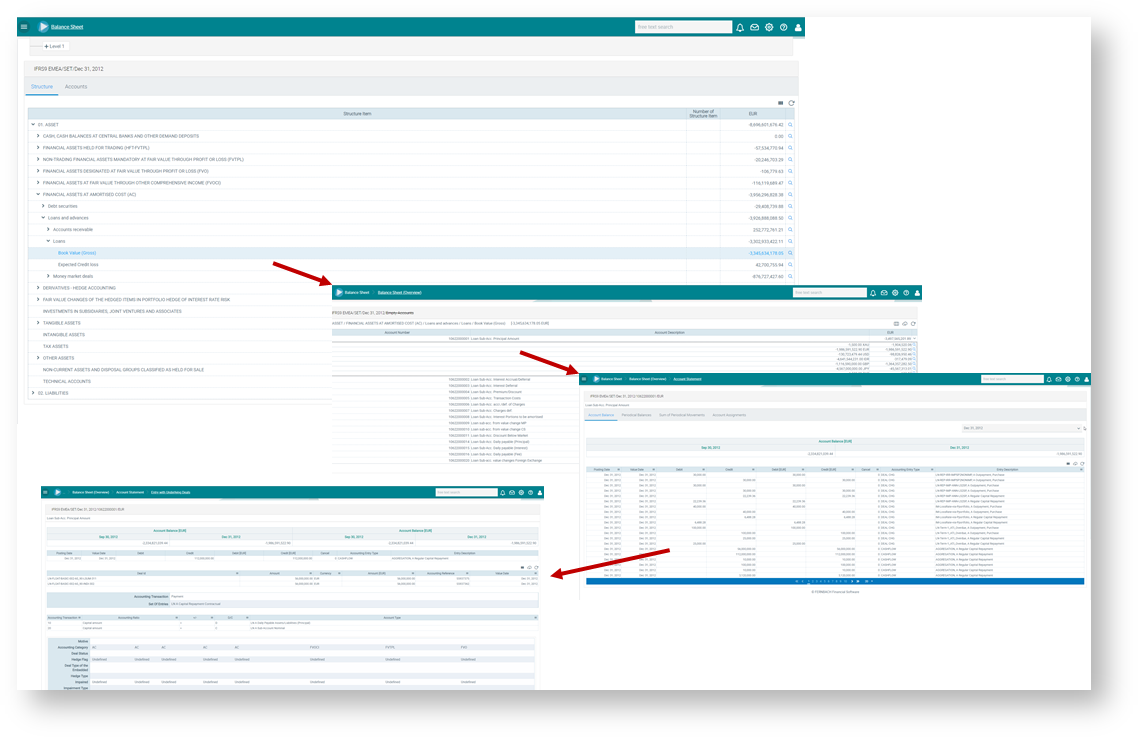Click the refresh icon above the structure table

click(791, 103)
